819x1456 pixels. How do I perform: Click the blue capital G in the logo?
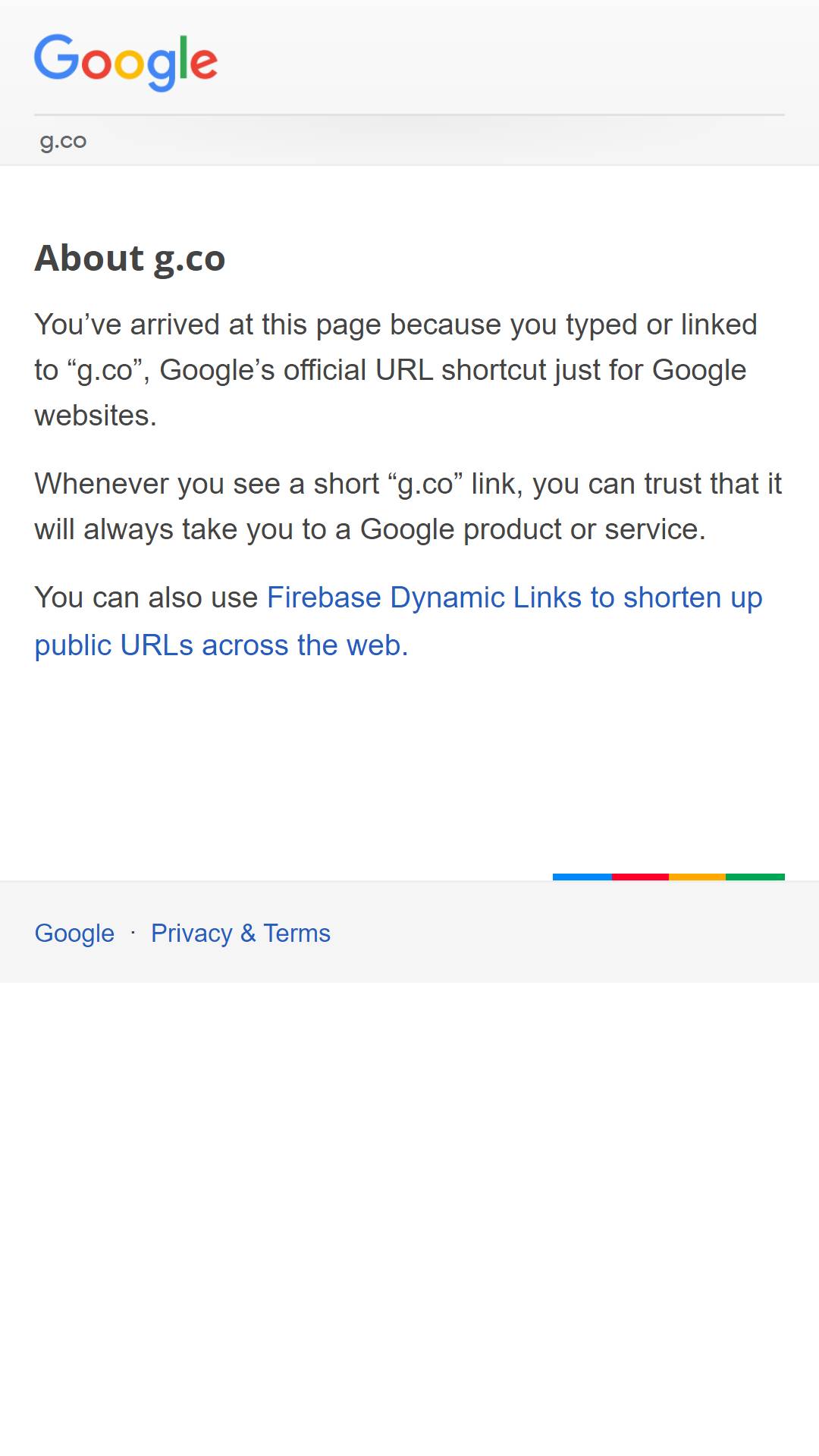(x=57, y=57)
